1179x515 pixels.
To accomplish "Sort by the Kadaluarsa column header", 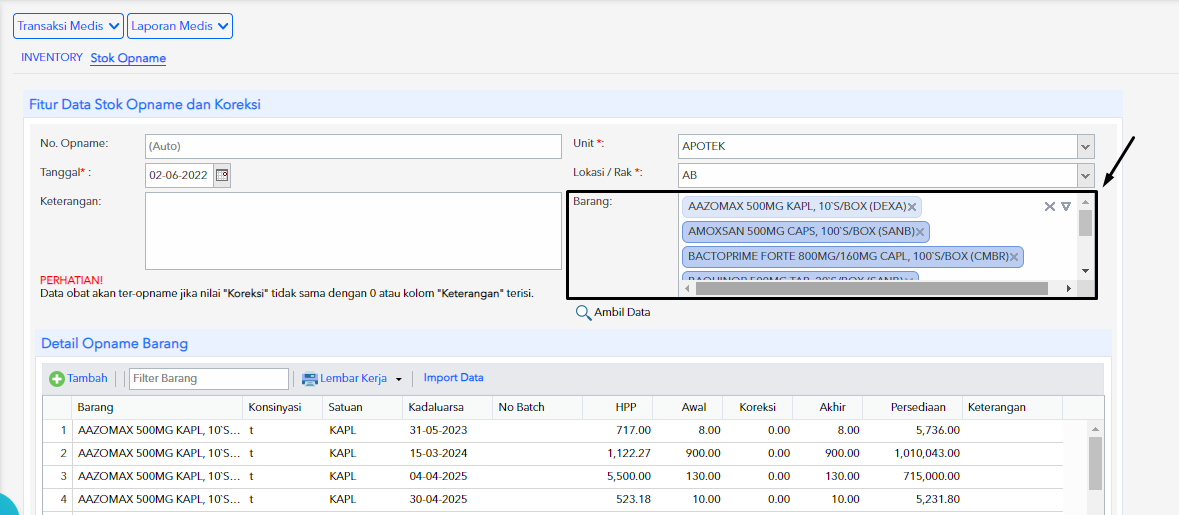I will 447,407.
